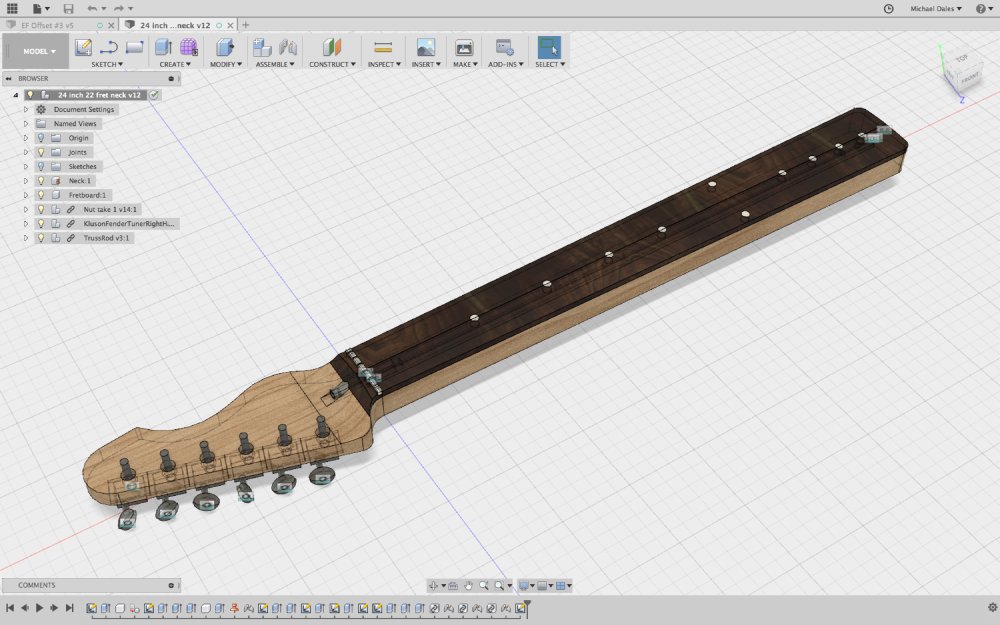The height and width of the screenshot is (625, 1000).
Task: Open the CREATE menu
Action: click(175, 64)
